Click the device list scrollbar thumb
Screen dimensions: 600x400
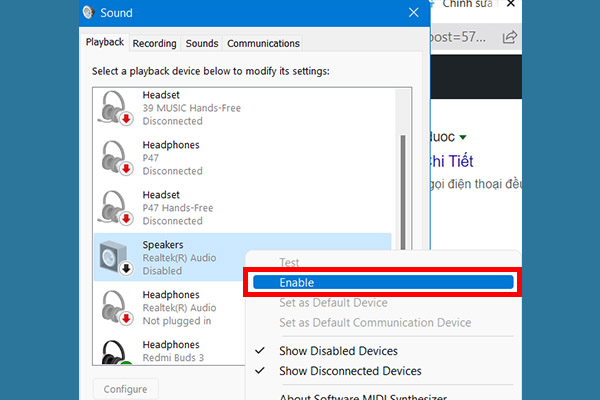point(403,192)
